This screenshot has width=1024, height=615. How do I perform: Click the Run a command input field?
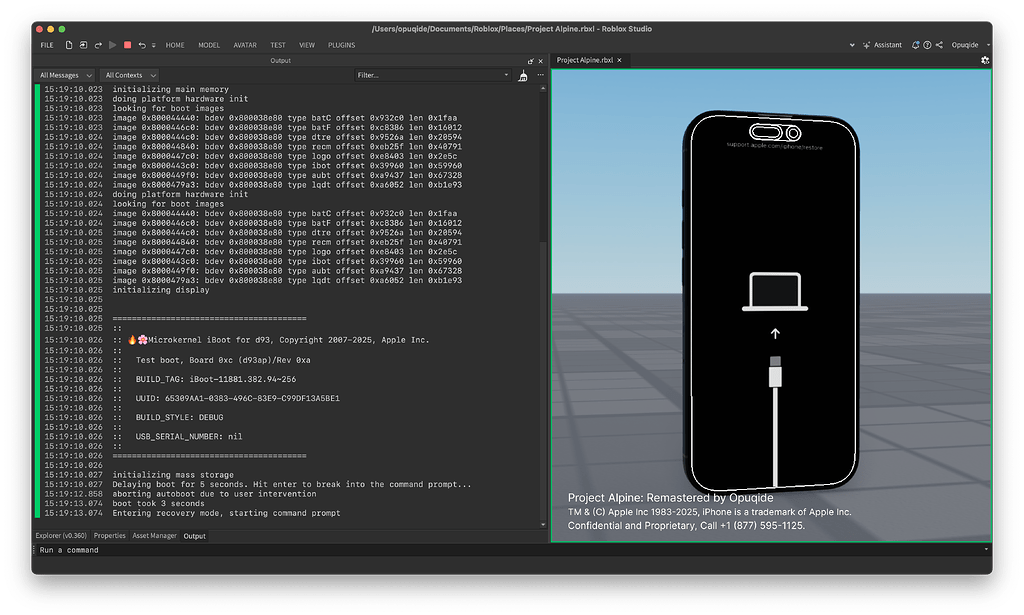pos(200,549)
